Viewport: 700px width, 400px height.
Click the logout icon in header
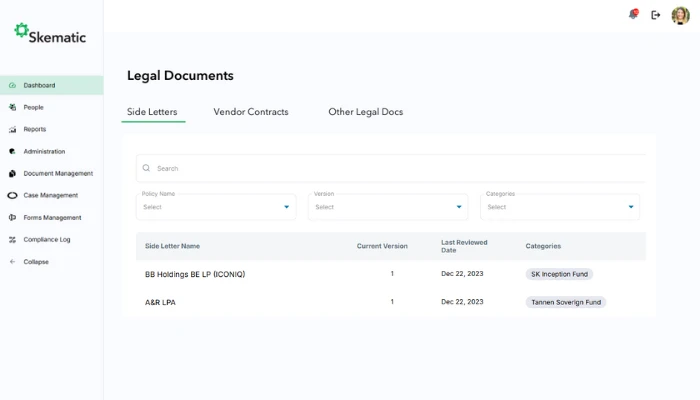pos(656,15)
